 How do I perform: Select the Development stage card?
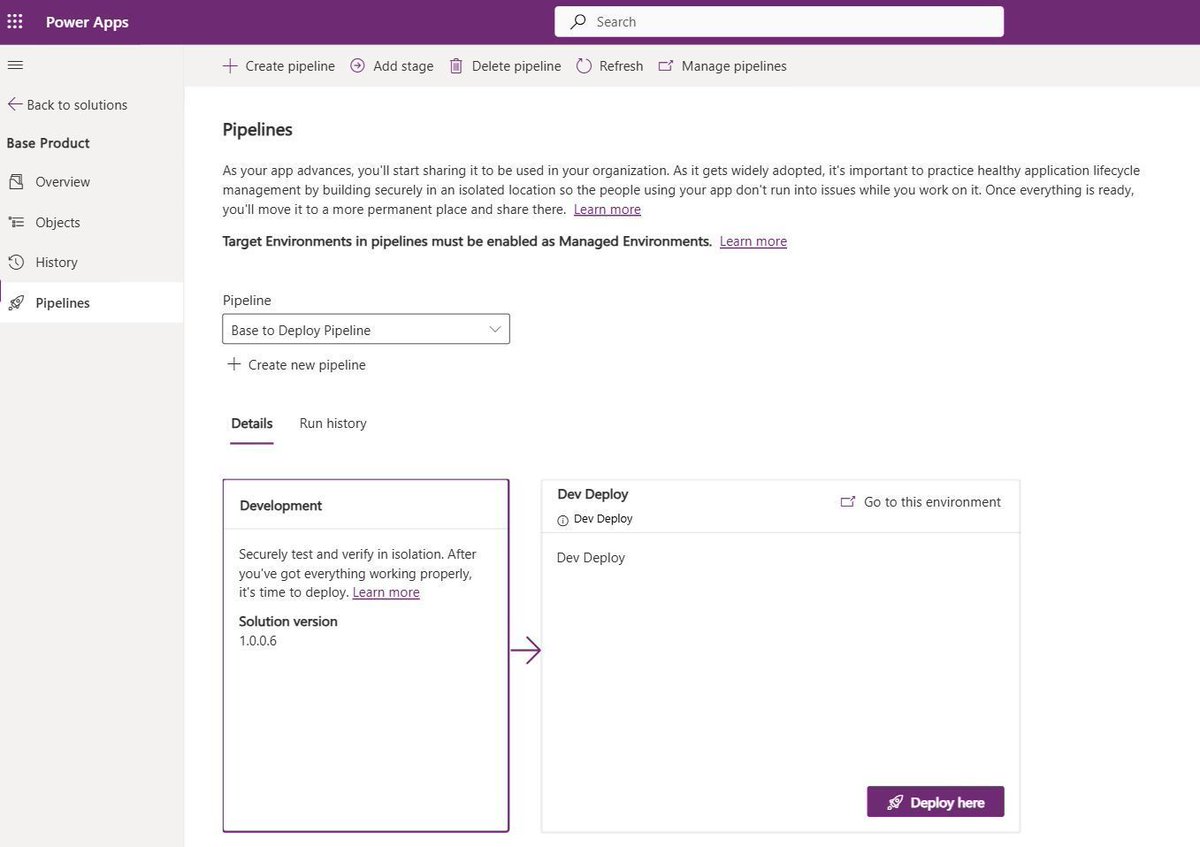(366, 655)
